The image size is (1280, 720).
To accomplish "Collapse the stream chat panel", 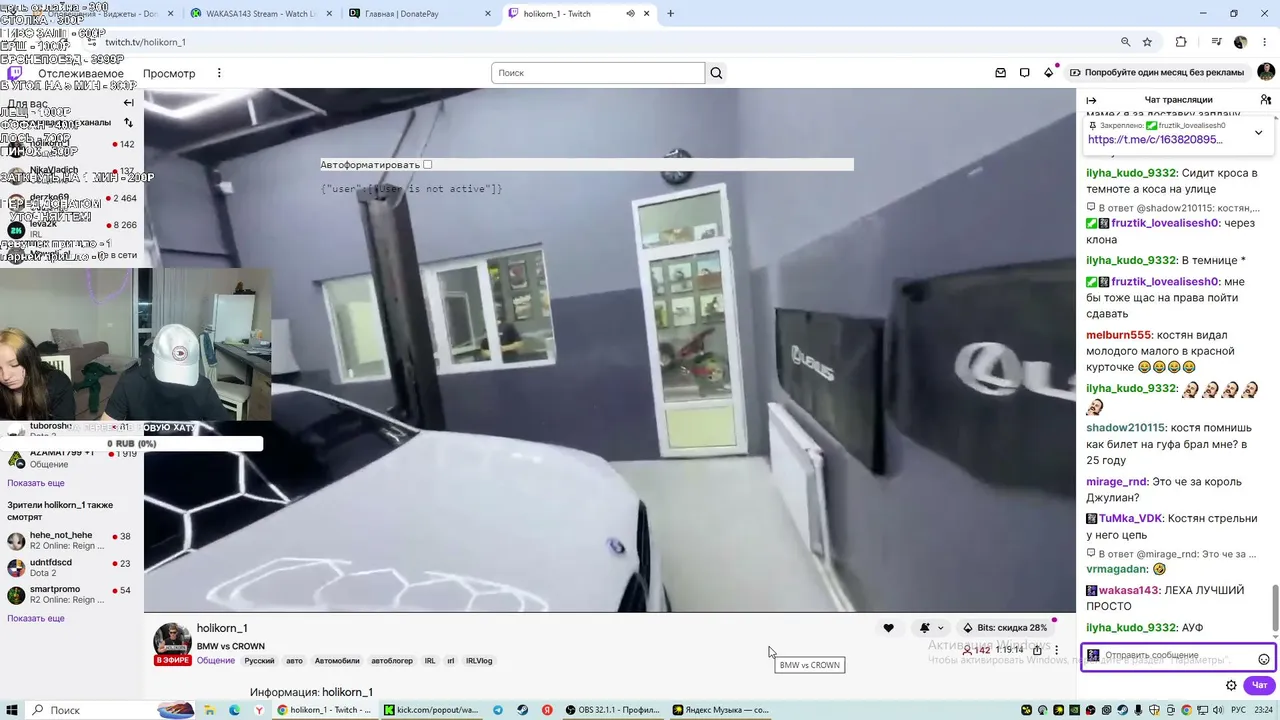I will pyautogui.click(x=1091, y=100).
